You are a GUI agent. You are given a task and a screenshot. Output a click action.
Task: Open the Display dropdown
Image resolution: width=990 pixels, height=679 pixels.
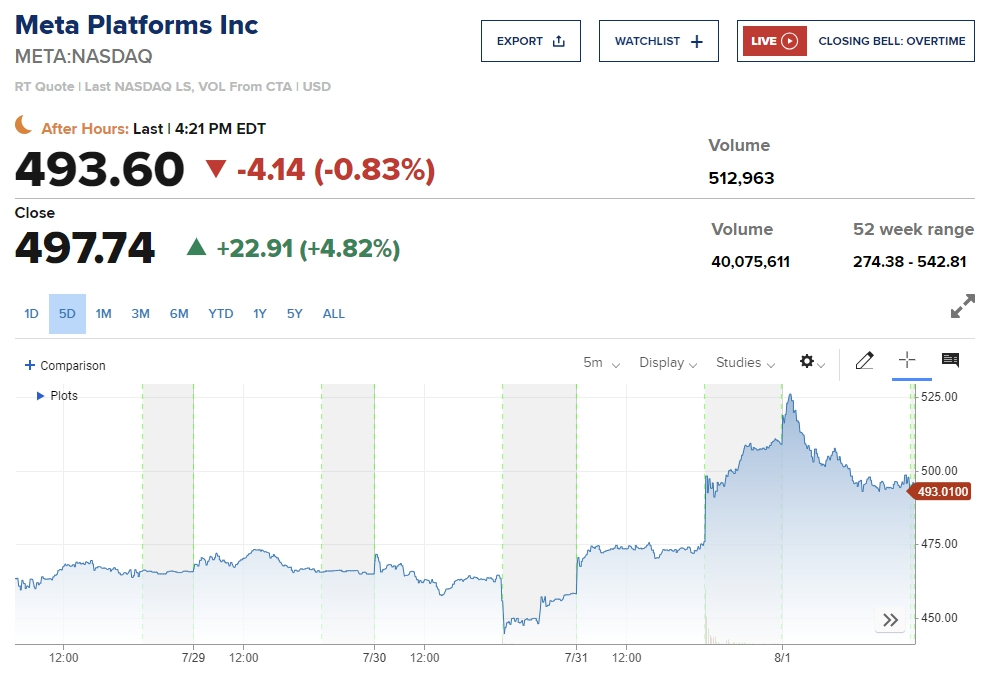click(x=668, y=363)
